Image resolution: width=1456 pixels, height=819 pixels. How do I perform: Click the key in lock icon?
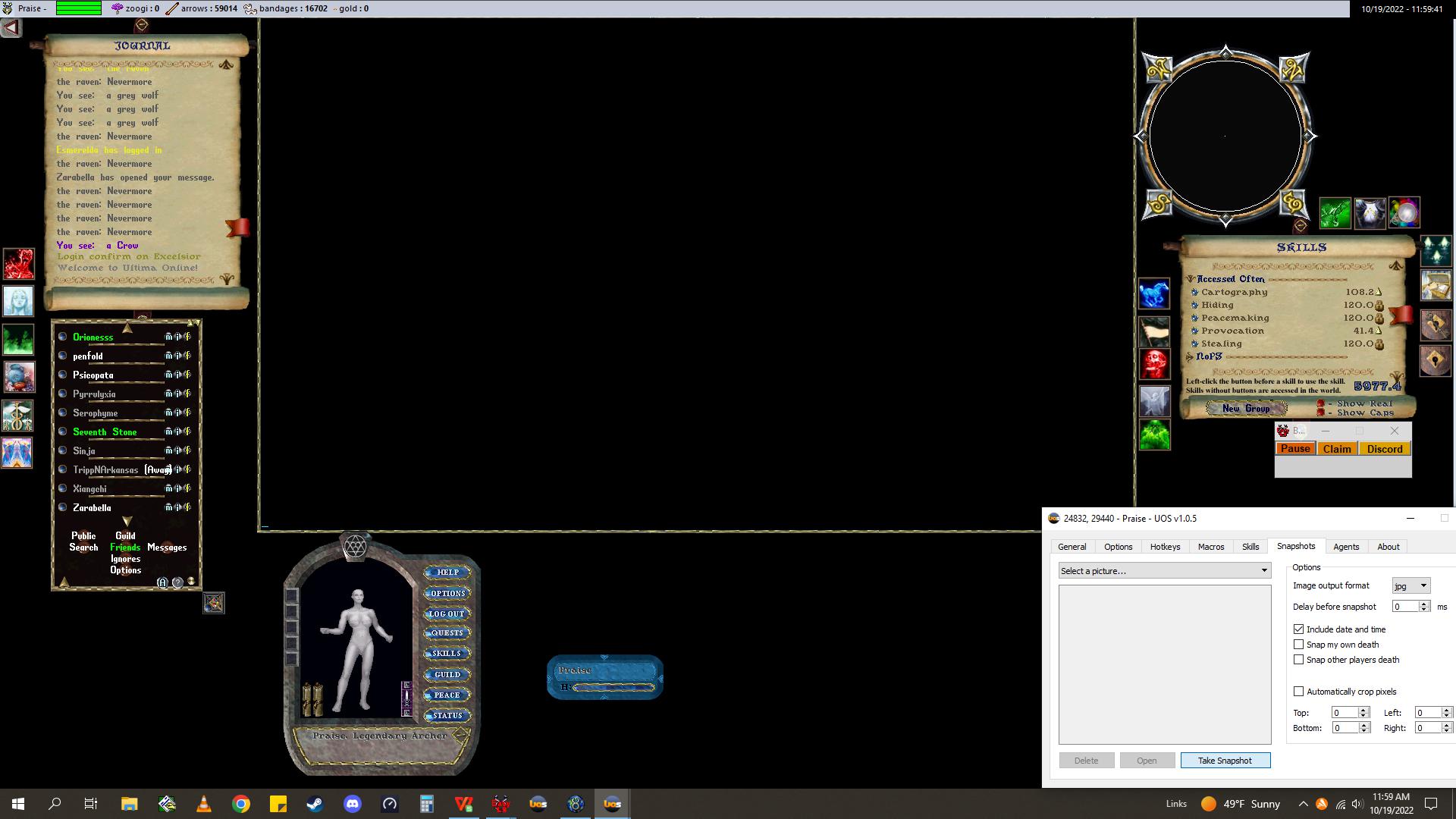coord(1436,324)
